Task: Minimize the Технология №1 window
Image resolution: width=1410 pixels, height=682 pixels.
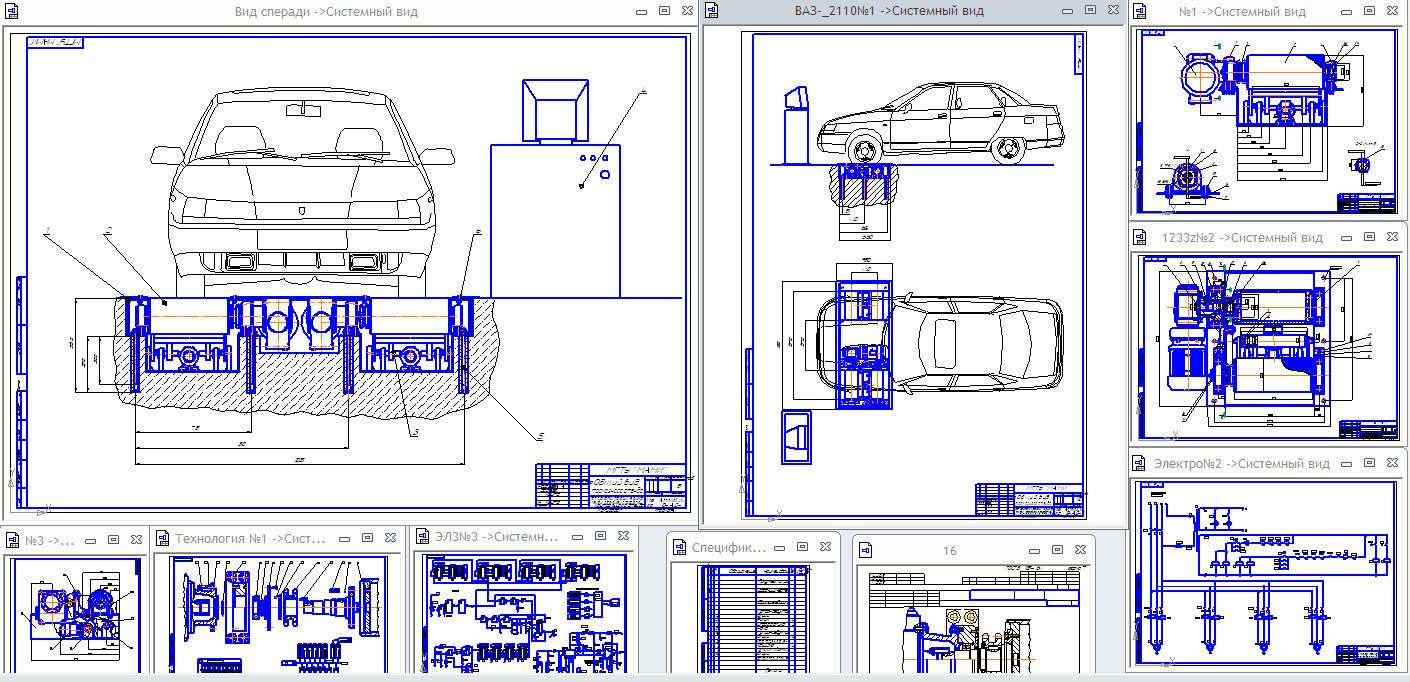Action: (x=344, y=537)
